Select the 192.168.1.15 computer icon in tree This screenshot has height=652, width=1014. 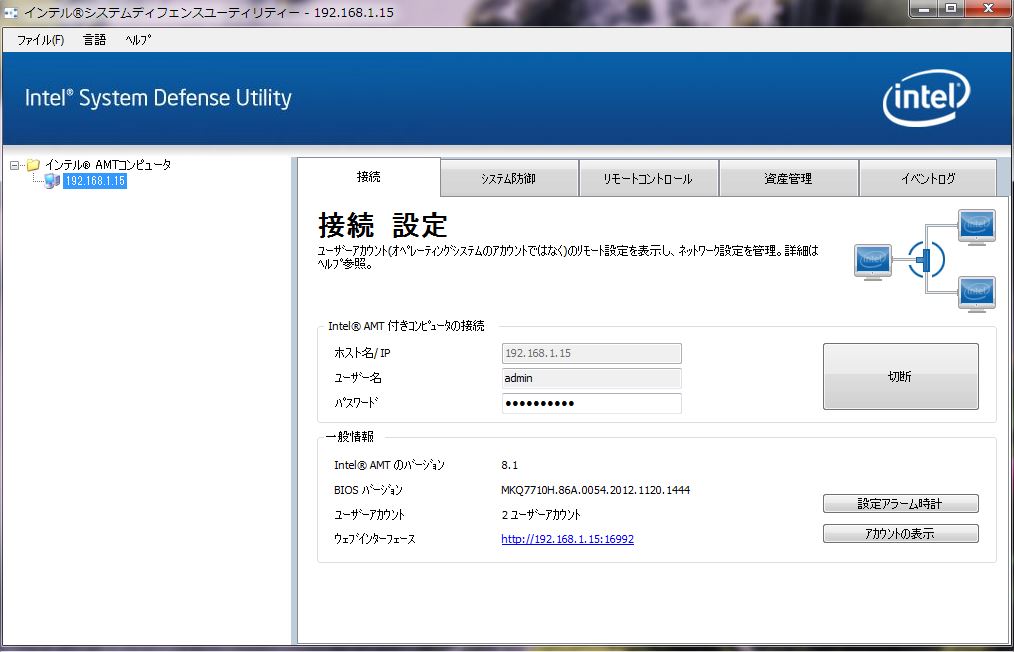(52, 181)
